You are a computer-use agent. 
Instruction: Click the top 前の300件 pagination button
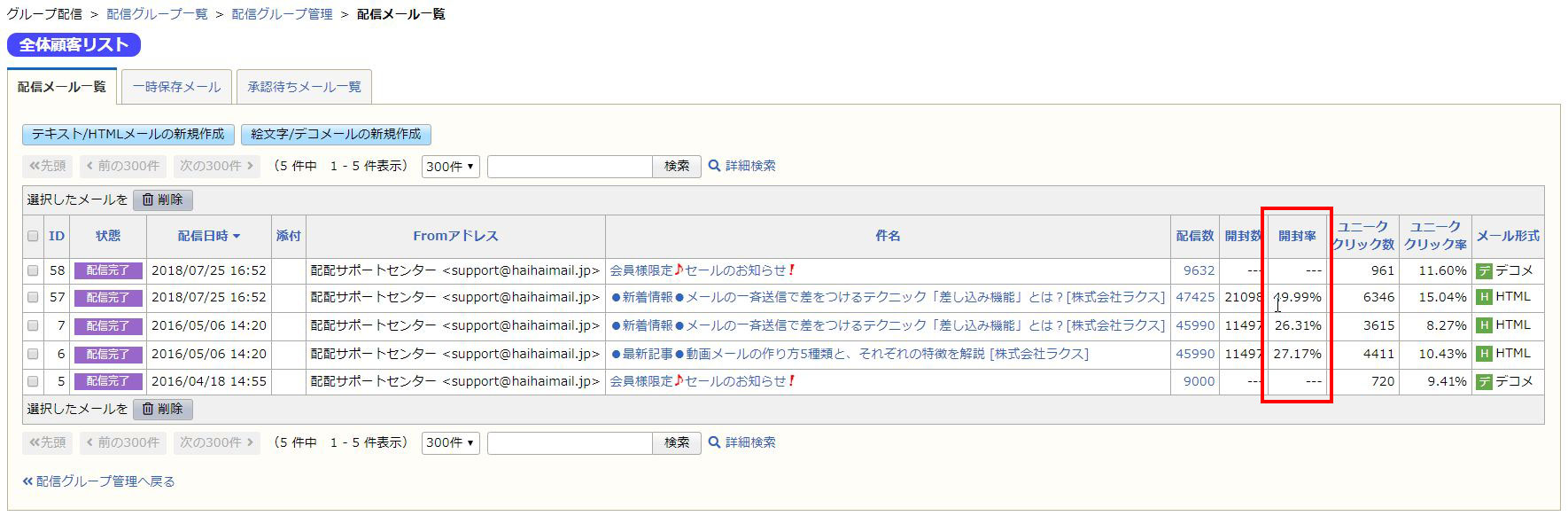click(122, 166)
